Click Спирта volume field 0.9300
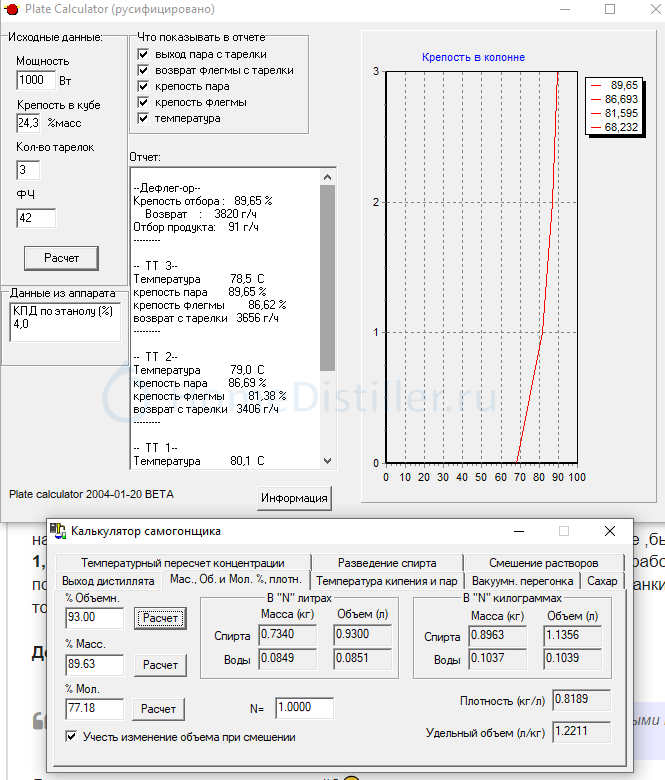Screen dimensions: 665x780 363,634
